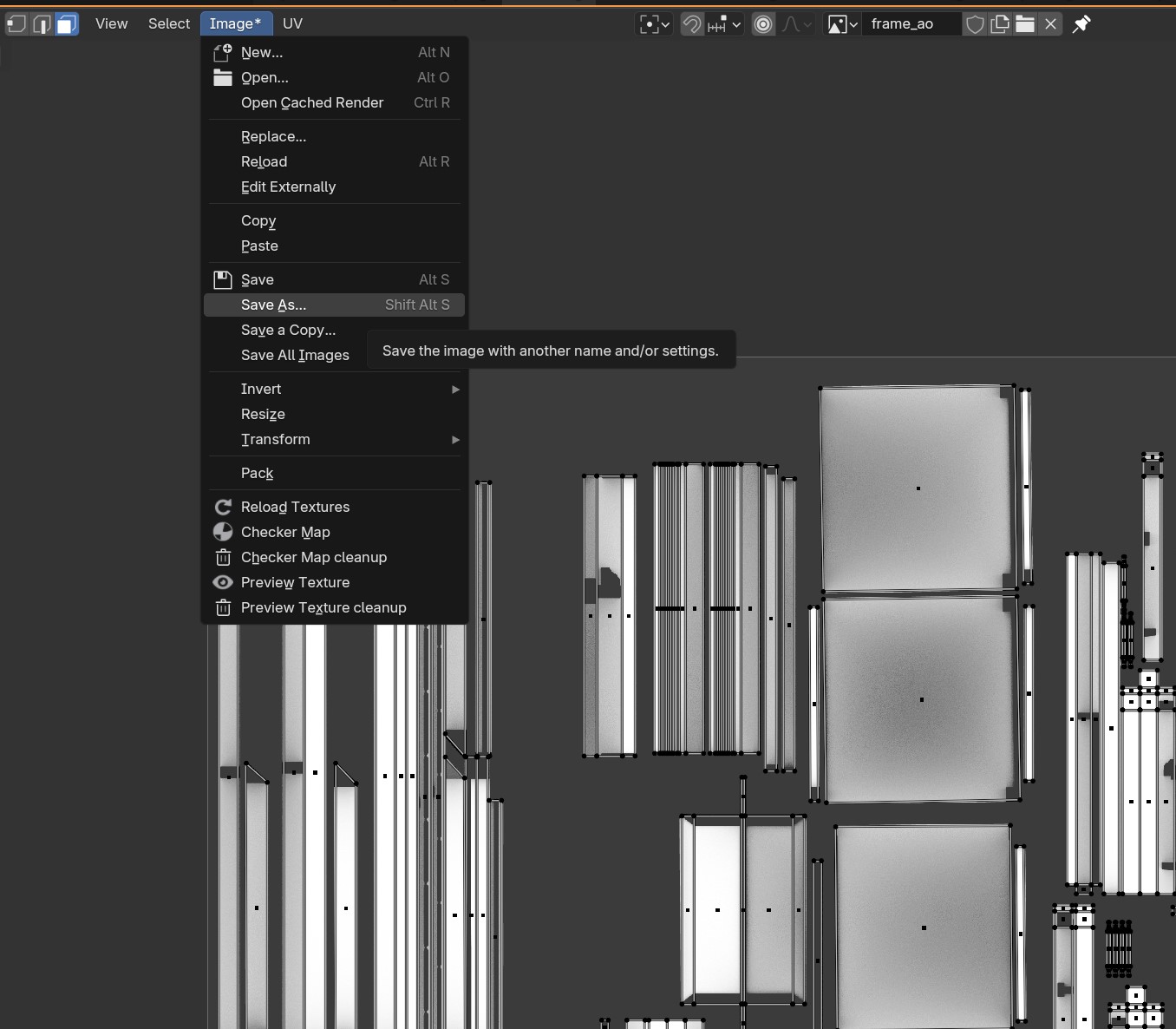
Task: Click the Reload Textures refresh icon
Action: click(x=223, y=507)
